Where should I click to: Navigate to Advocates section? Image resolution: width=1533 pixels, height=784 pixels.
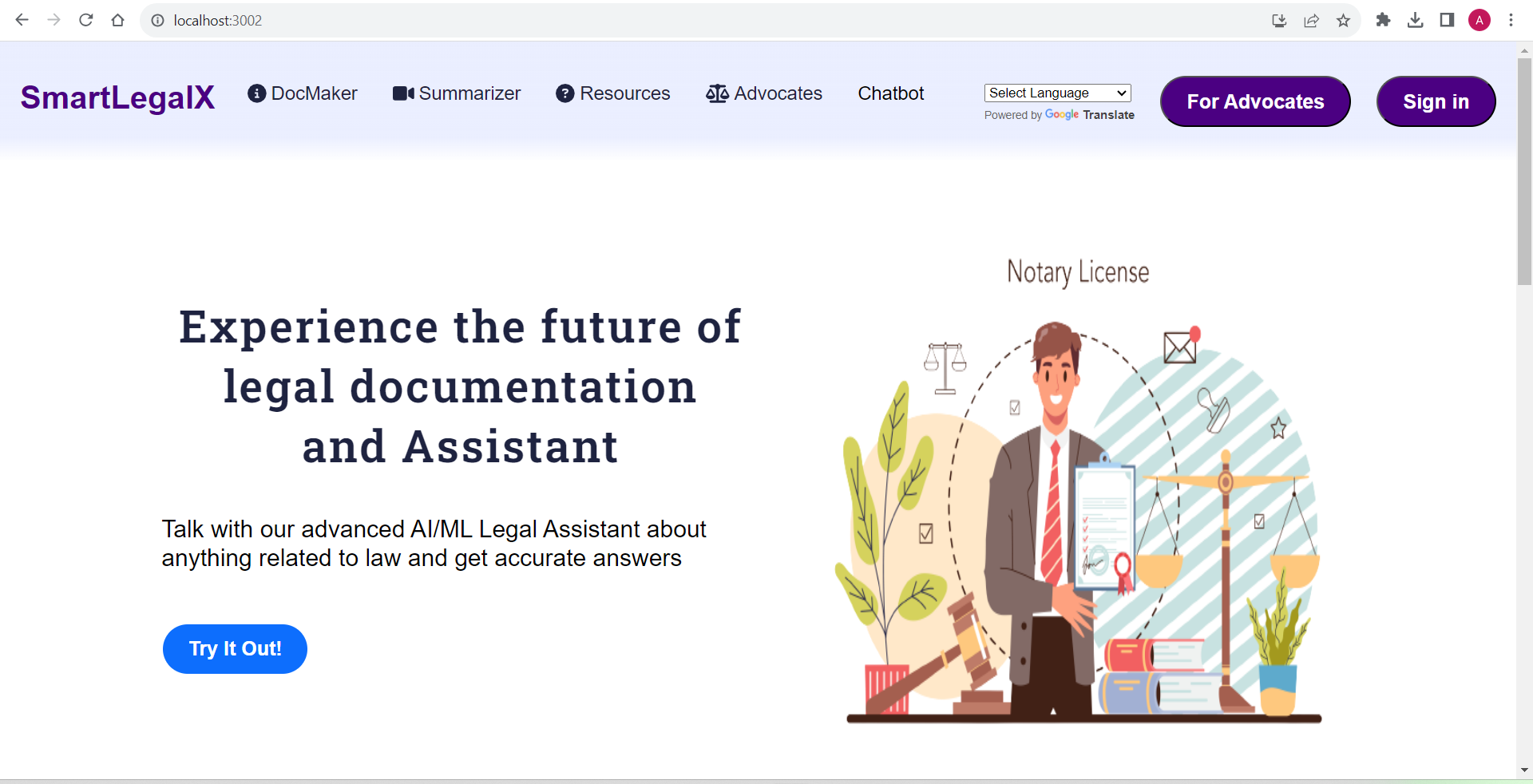[x=764, y=93]
